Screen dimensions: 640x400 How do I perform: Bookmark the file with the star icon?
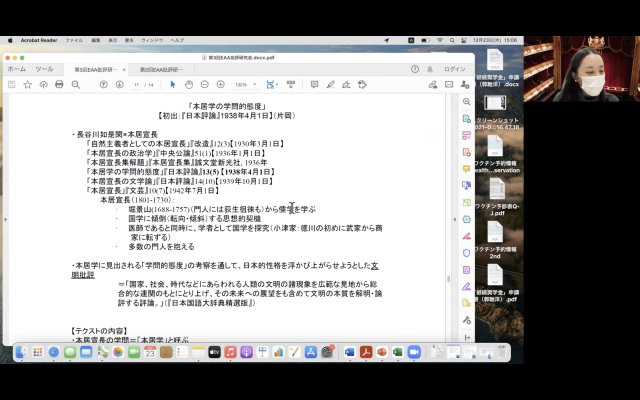tap(27, 84)
